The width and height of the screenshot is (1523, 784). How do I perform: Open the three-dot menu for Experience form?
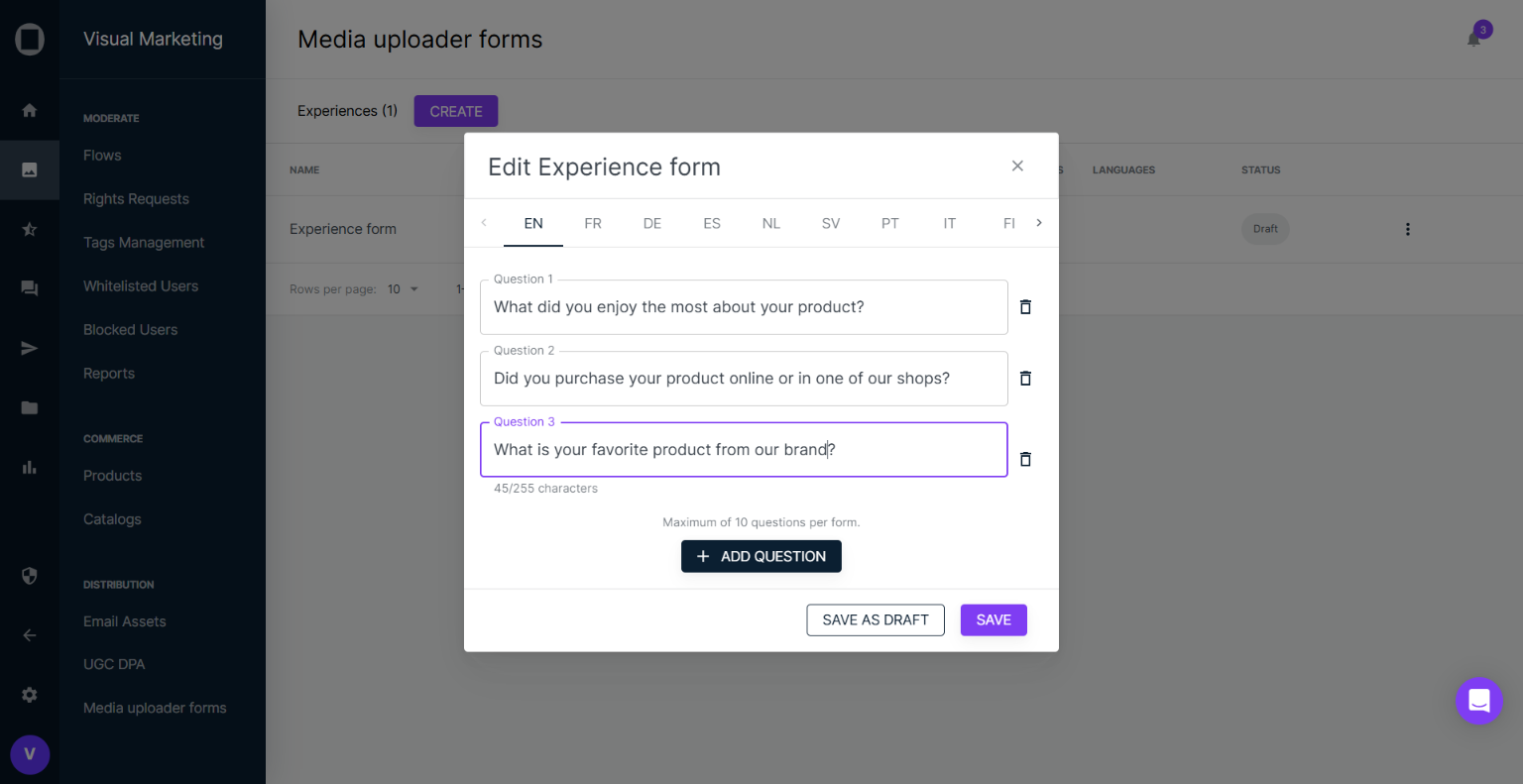click(1407, 229)
